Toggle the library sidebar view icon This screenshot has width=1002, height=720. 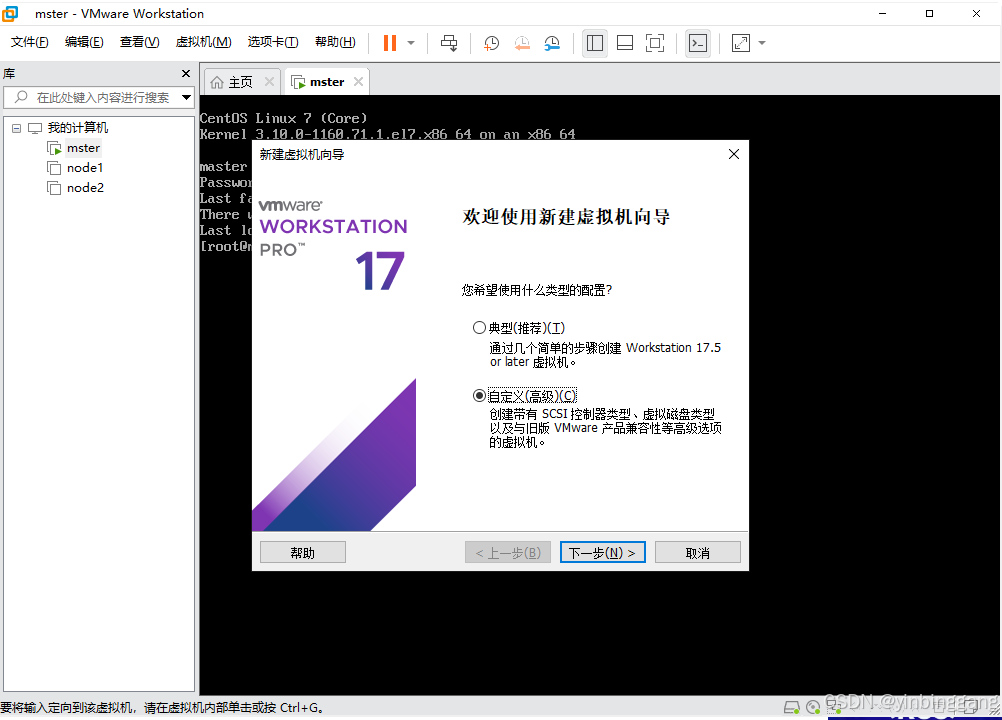(594, 43)
